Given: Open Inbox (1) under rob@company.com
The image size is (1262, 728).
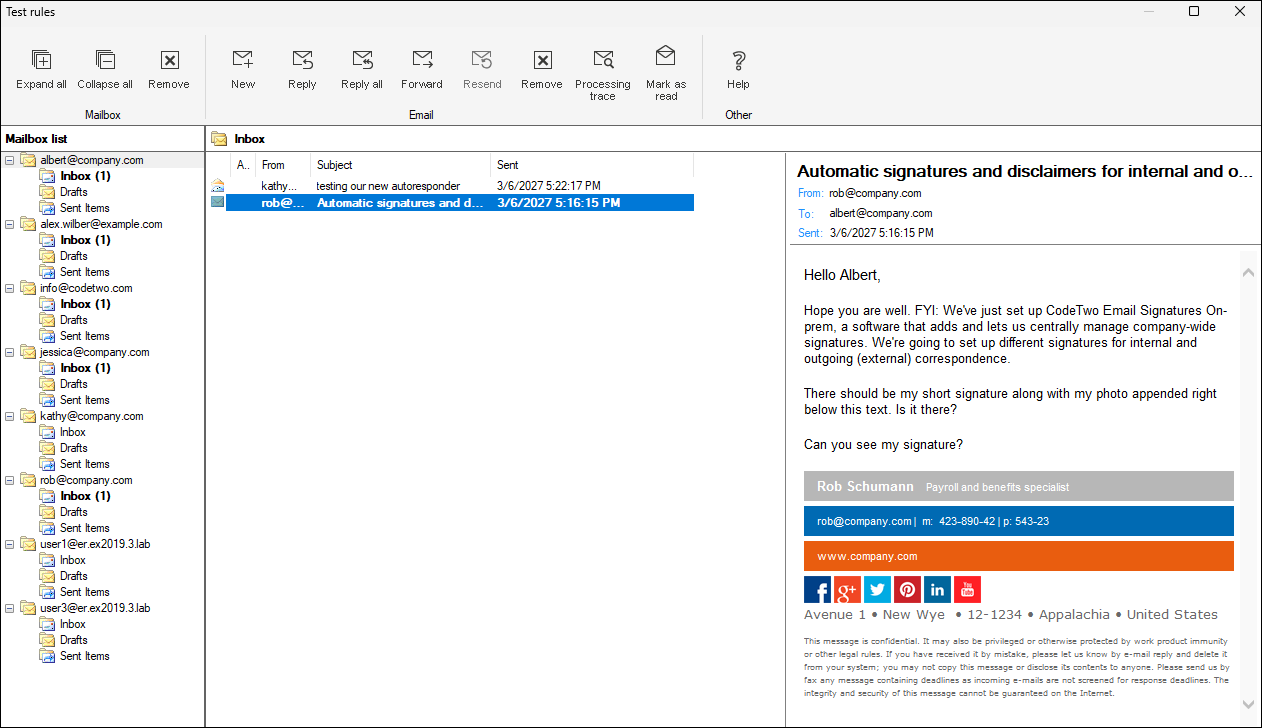Looking at the screenshot, I should coord(85,496).
